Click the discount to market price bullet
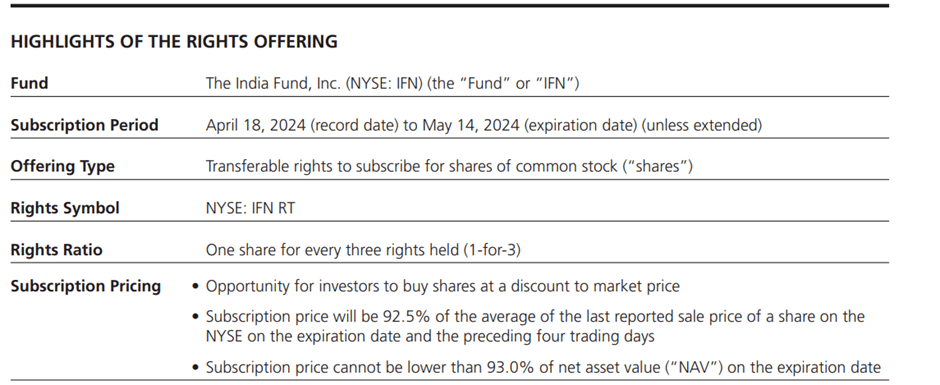The width and height of the screenshot is (940, 385). [442, 286]
